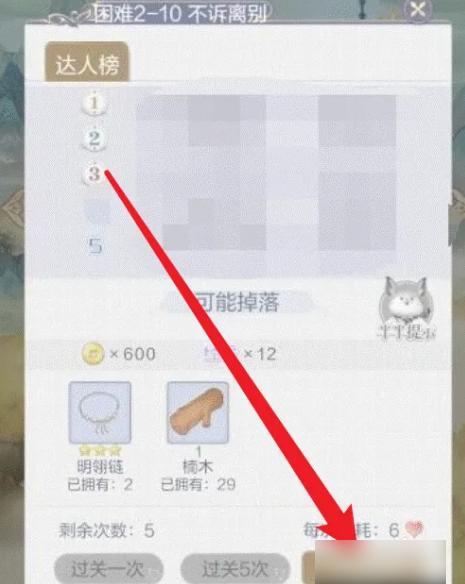
Task: Select the rank 5 entry number
Action: tap(95, 246)
